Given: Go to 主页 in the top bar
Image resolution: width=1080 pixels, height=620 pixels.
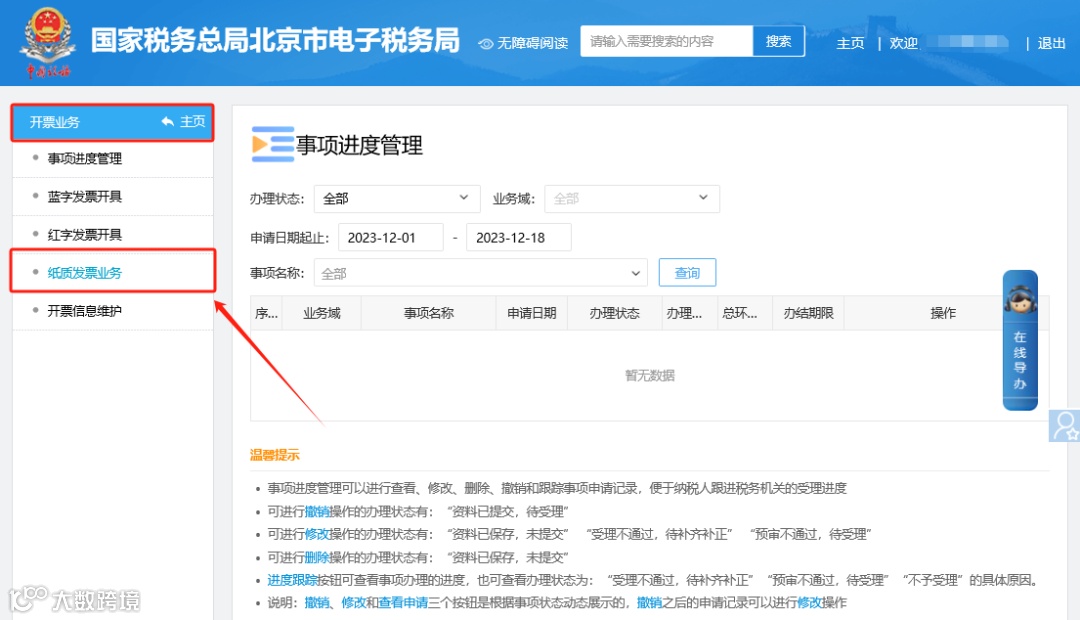Looking at the screenshot, I should pos(850,43).
